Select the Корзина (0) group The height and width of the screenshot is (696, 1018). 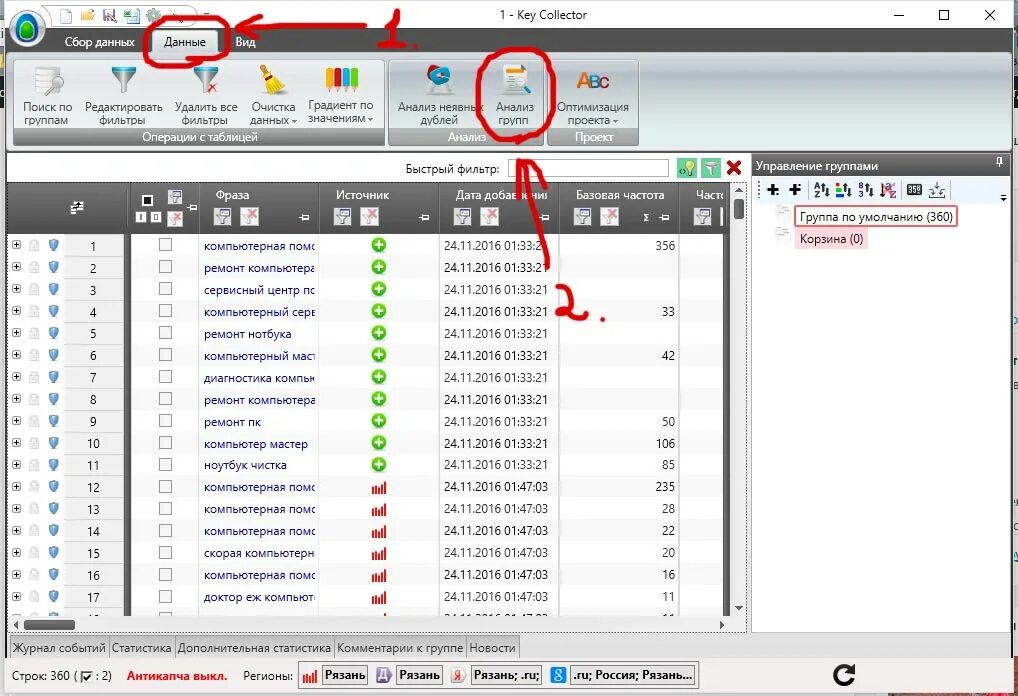click(x=831, y=239)
